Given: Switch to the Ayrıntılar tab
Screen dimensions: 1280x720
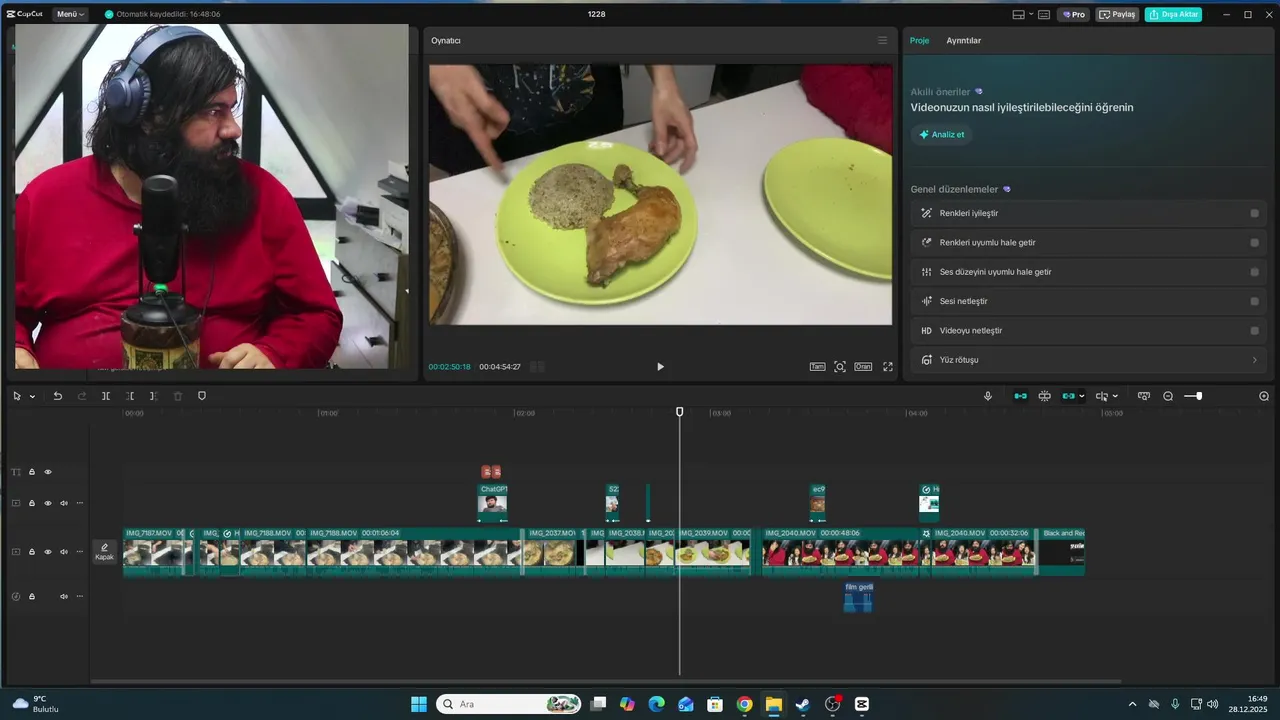Looking at the screenshot, I should pos(964,40).
